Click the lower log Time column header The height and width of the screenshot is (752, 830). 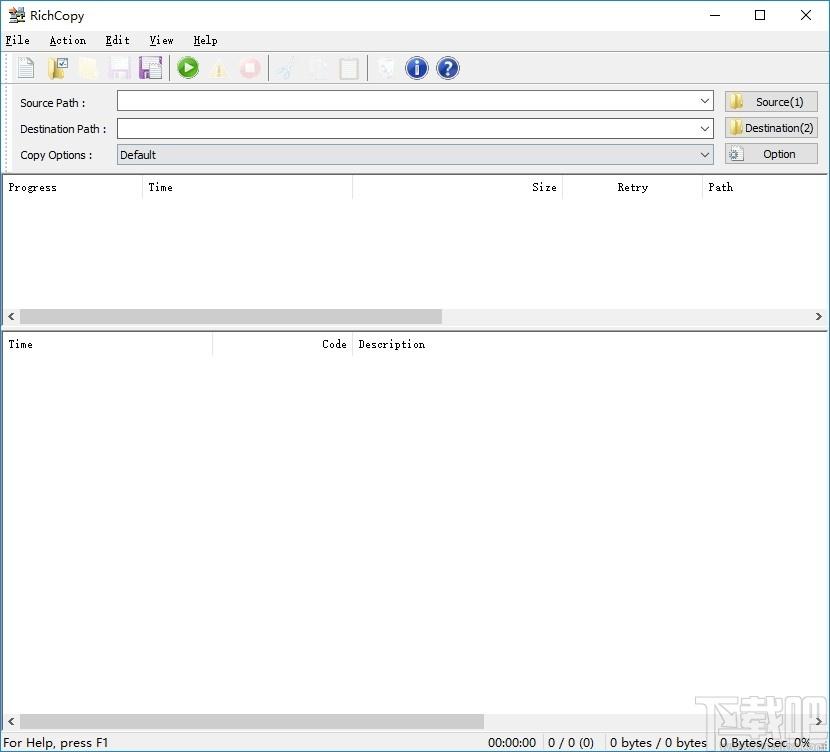pos(107,345)
